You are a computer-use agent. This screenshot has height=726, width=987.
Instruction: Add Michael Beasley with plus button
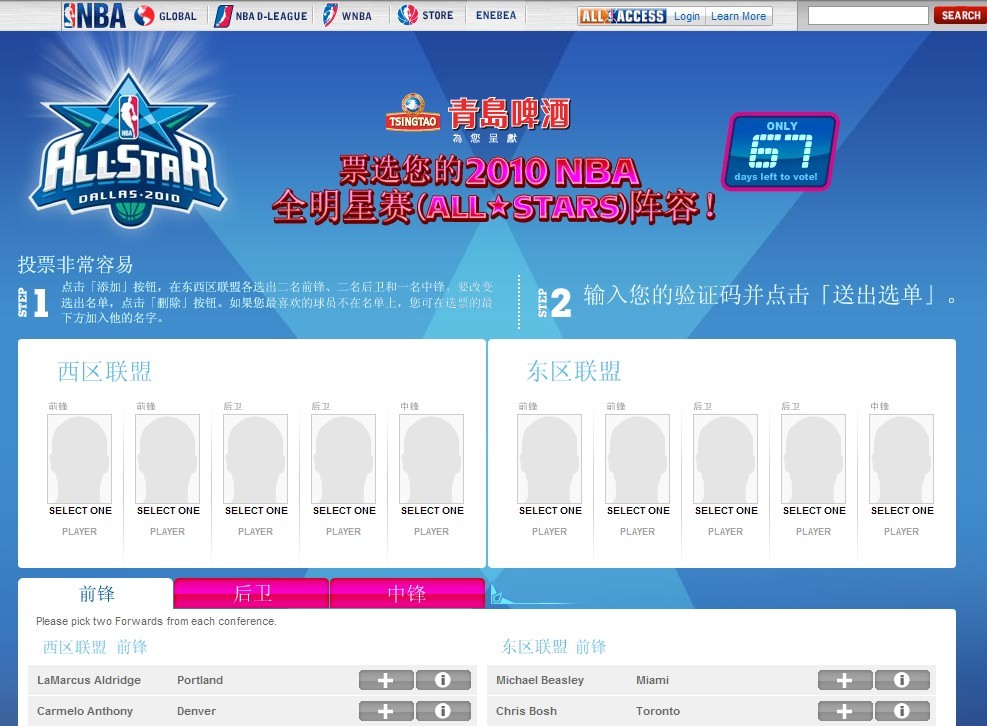845,680
